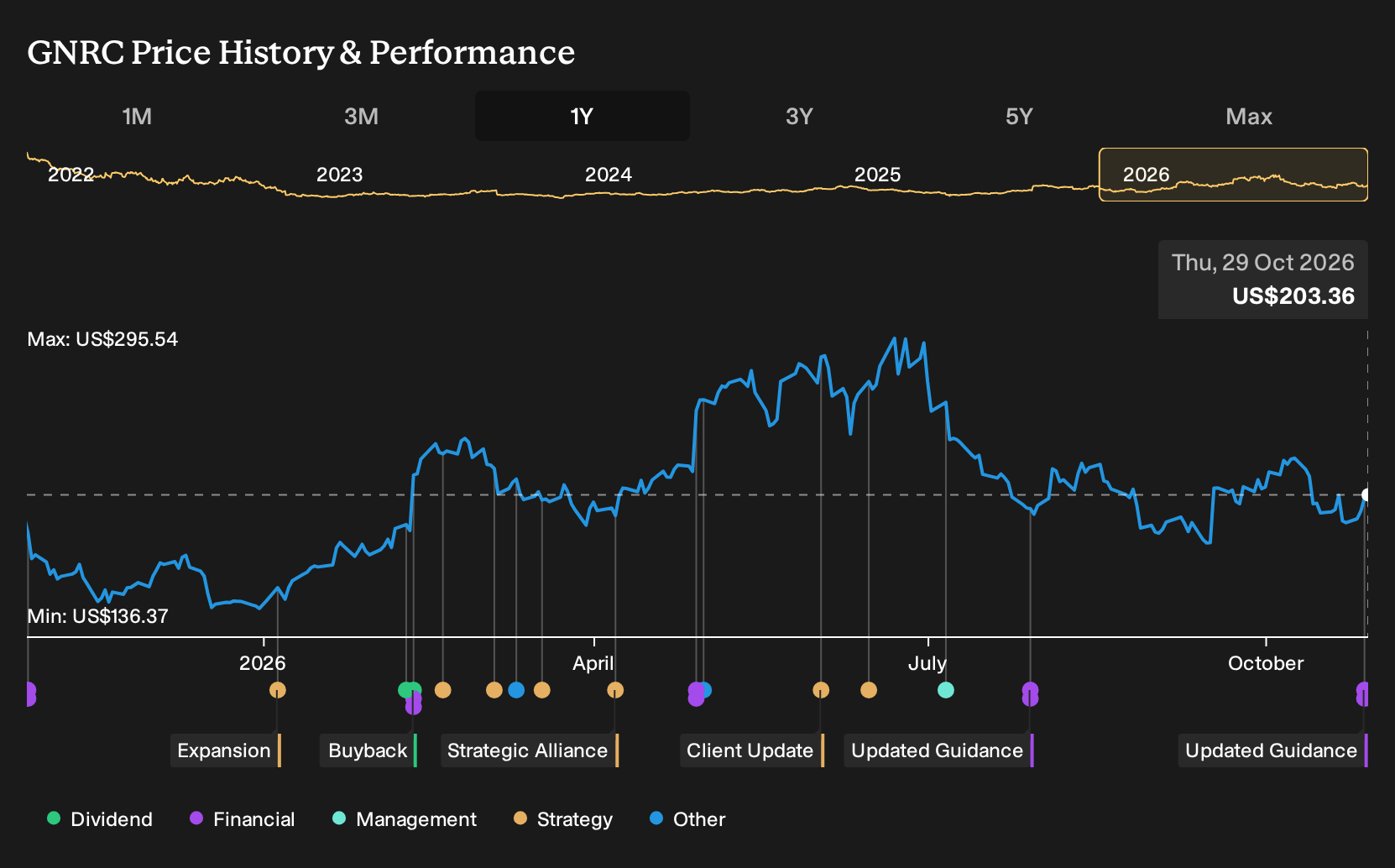Click the orange marker above Client Update label
The height and width of the screenshot is (868, 1395).
(821, 690)
